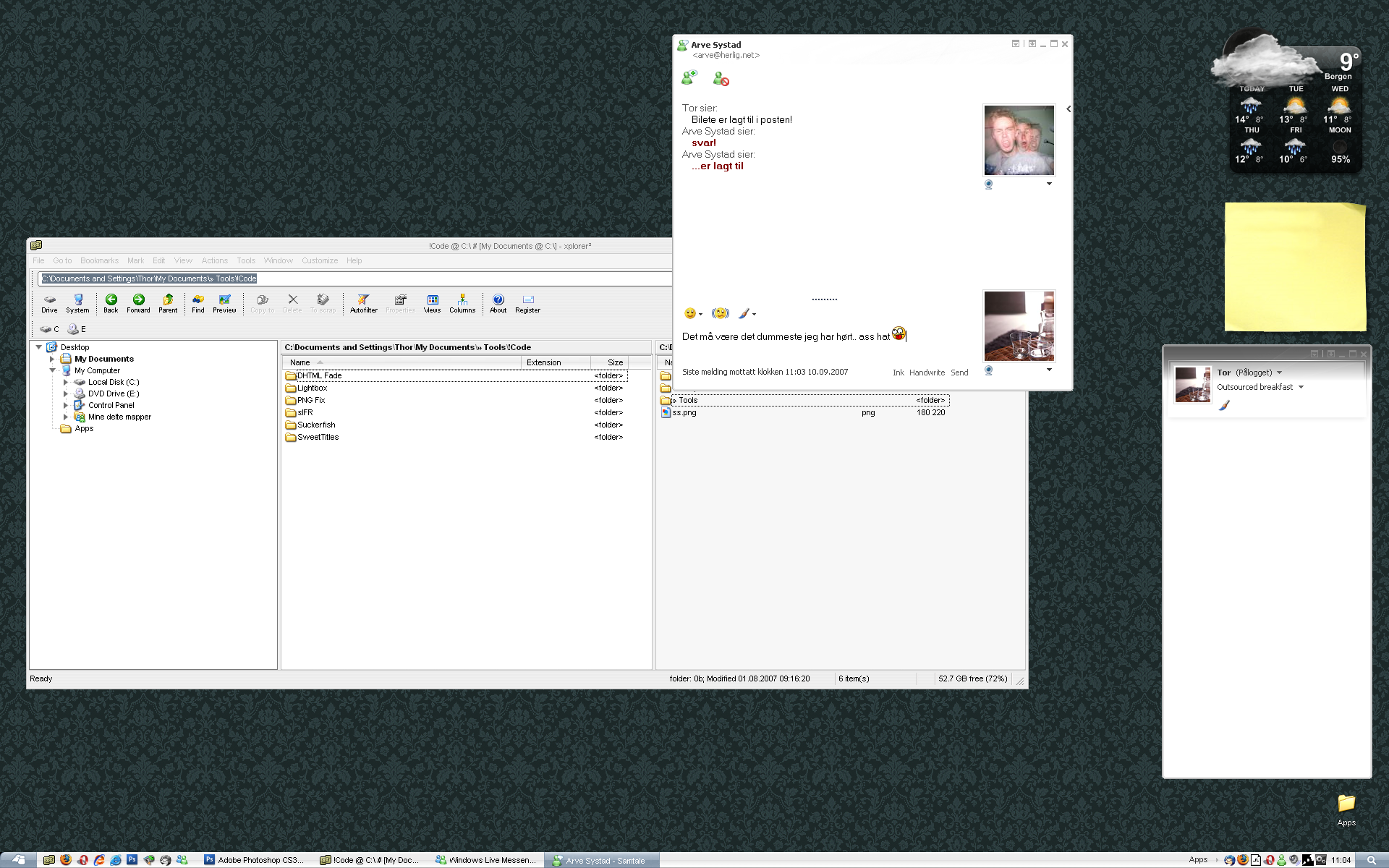Expand Local Disk (C:) tree node
Image resolution: width=1389 pixels, height=868 pixels.
(x=66, y=382)
